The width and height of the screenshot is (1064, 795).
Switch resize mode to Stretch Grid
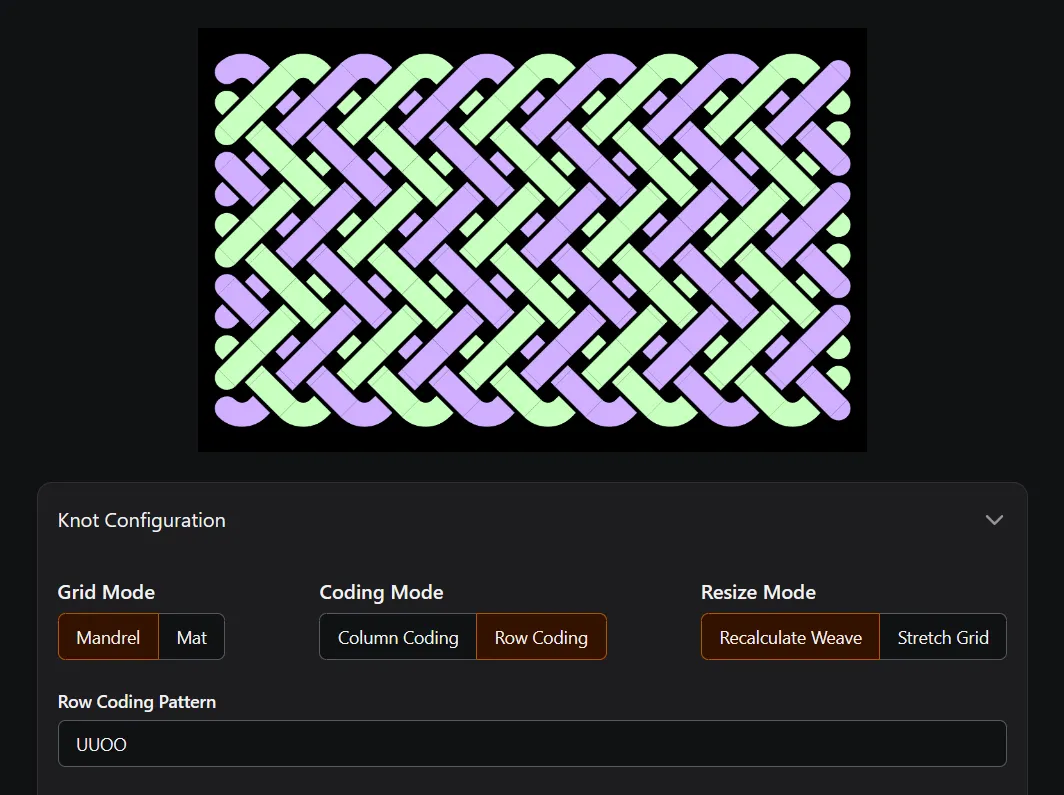943,637
